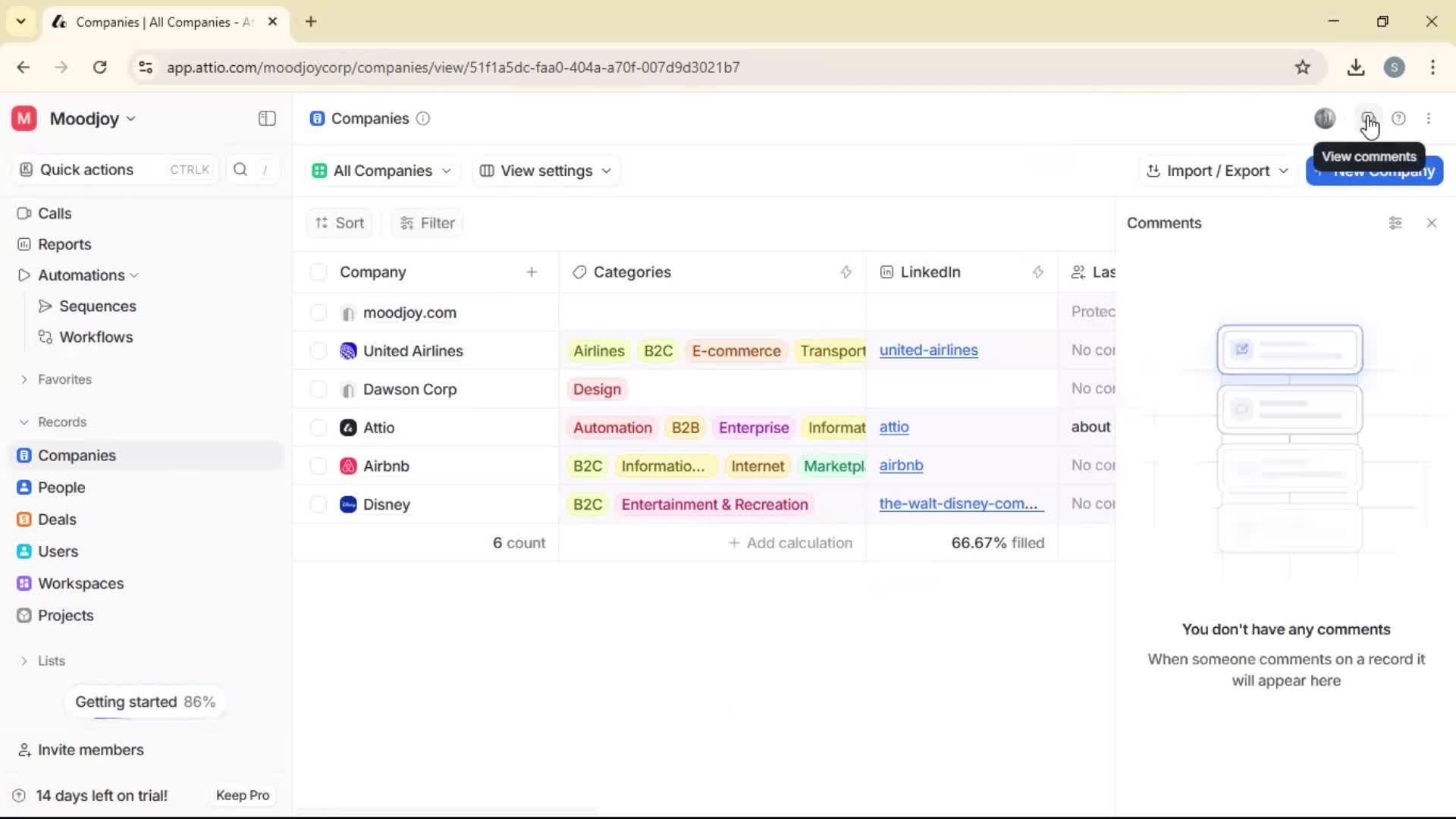Click the Keep Pro button
Viewport: 1456px width, 819px height.
[243, 795]
